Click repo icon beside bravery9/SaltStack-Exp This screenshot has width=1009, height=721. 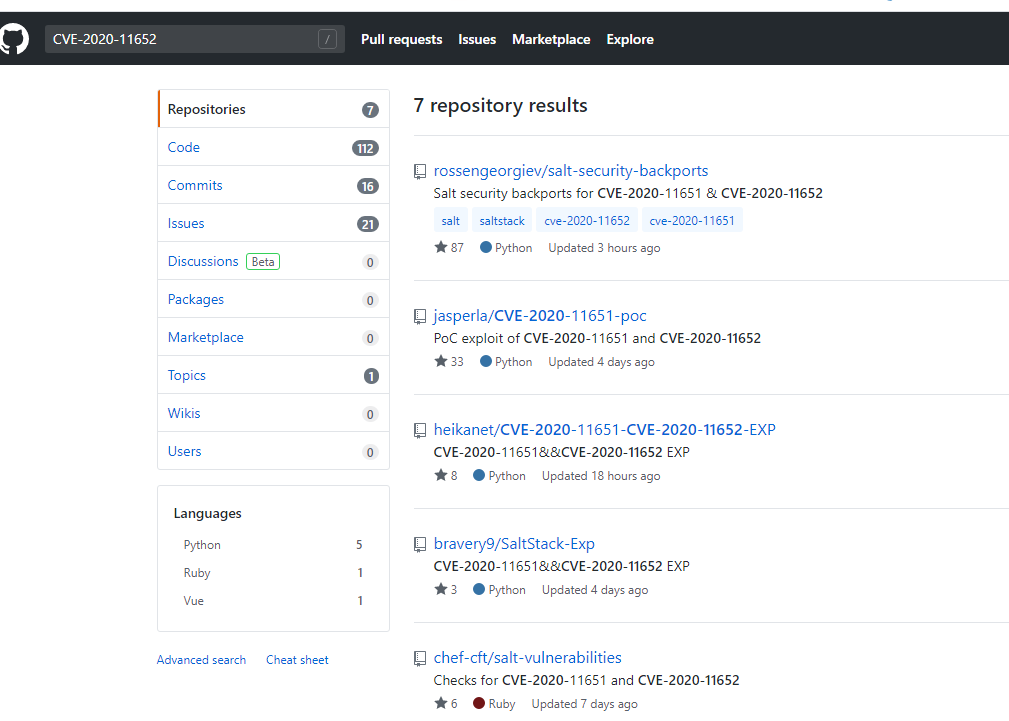click(420, 544)
